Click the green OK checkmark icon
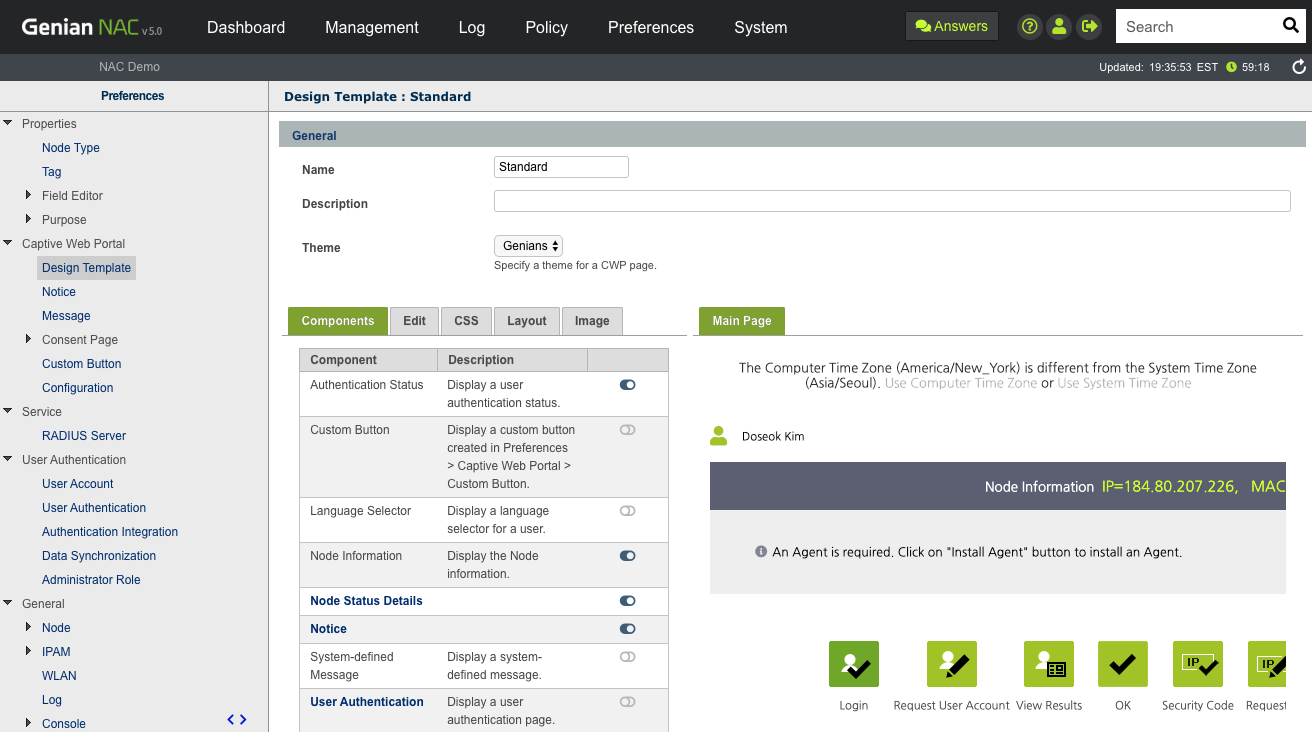Screen dimensions: 1312x732 coord(1122,663)
